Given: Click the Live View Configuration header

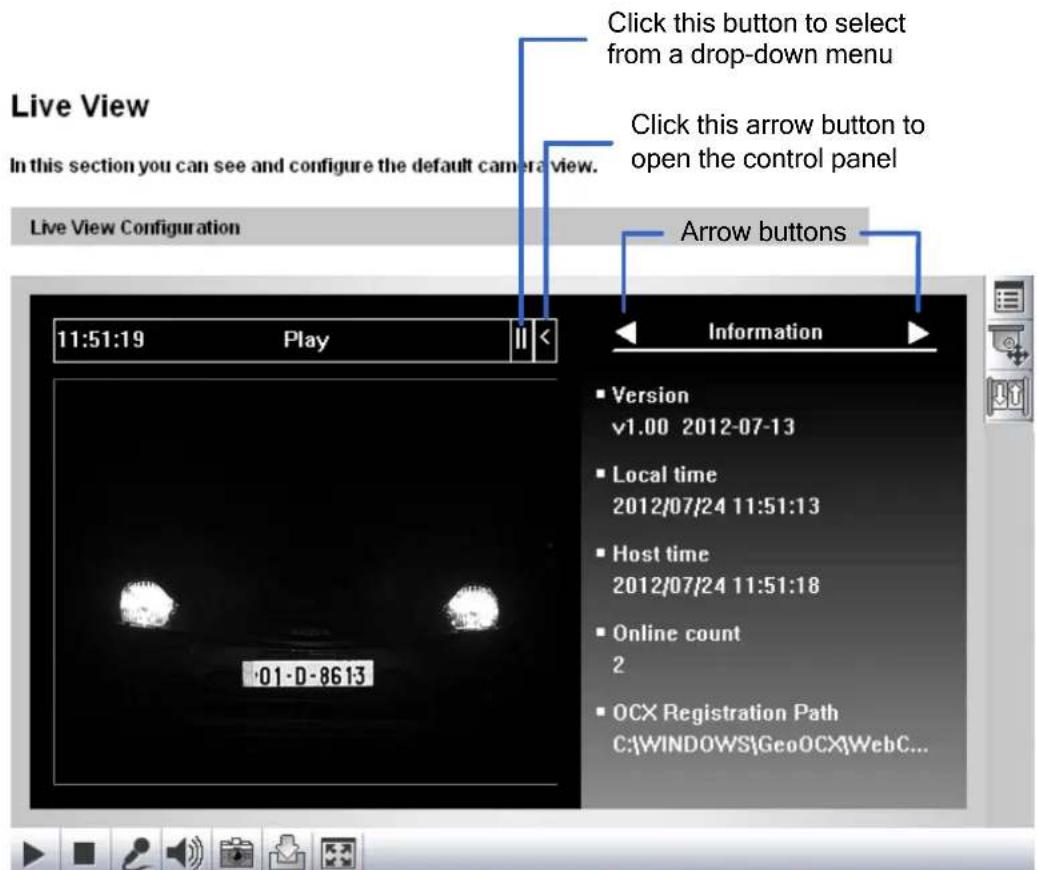Looking at the screenshot, I should coord(439,227).
